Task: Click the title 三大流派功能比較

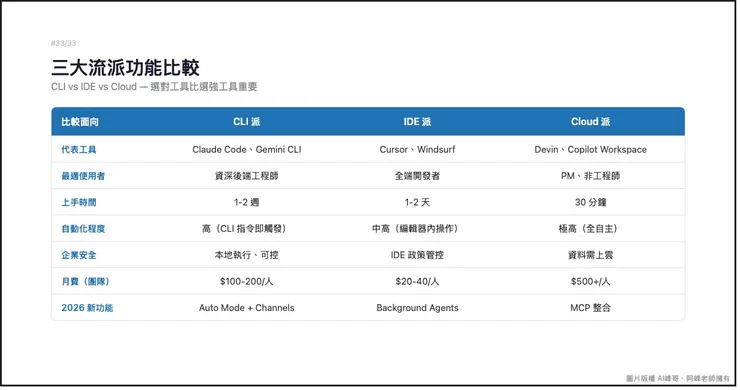Action: (126, 68)
